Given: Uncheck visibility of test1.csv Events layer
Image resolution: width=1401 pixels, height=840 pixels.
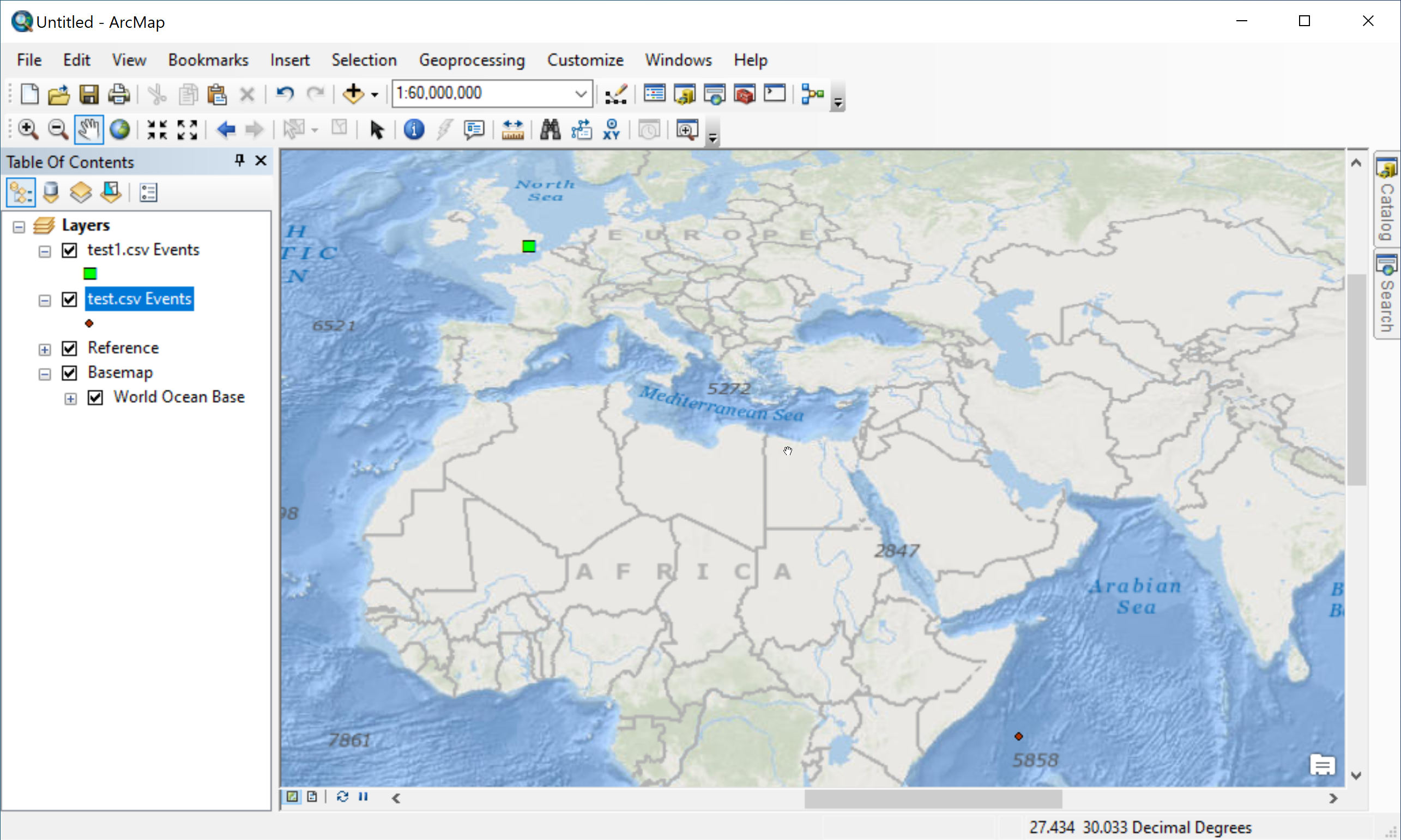Looking at the screenshot, I should click(69, 250).
